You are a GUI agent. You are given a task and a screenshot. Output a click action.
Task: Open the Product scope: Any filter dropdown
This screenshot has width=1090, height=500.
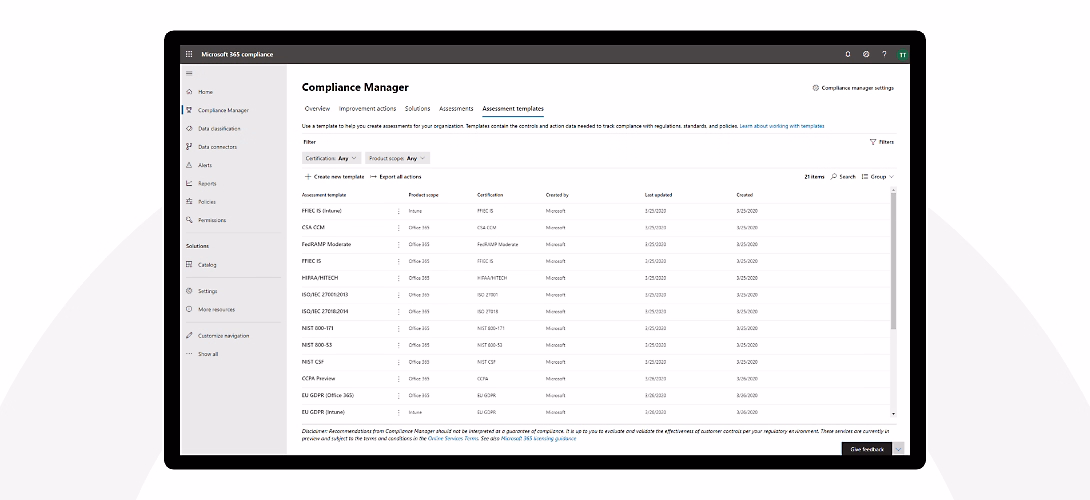(x=398, y=159)
